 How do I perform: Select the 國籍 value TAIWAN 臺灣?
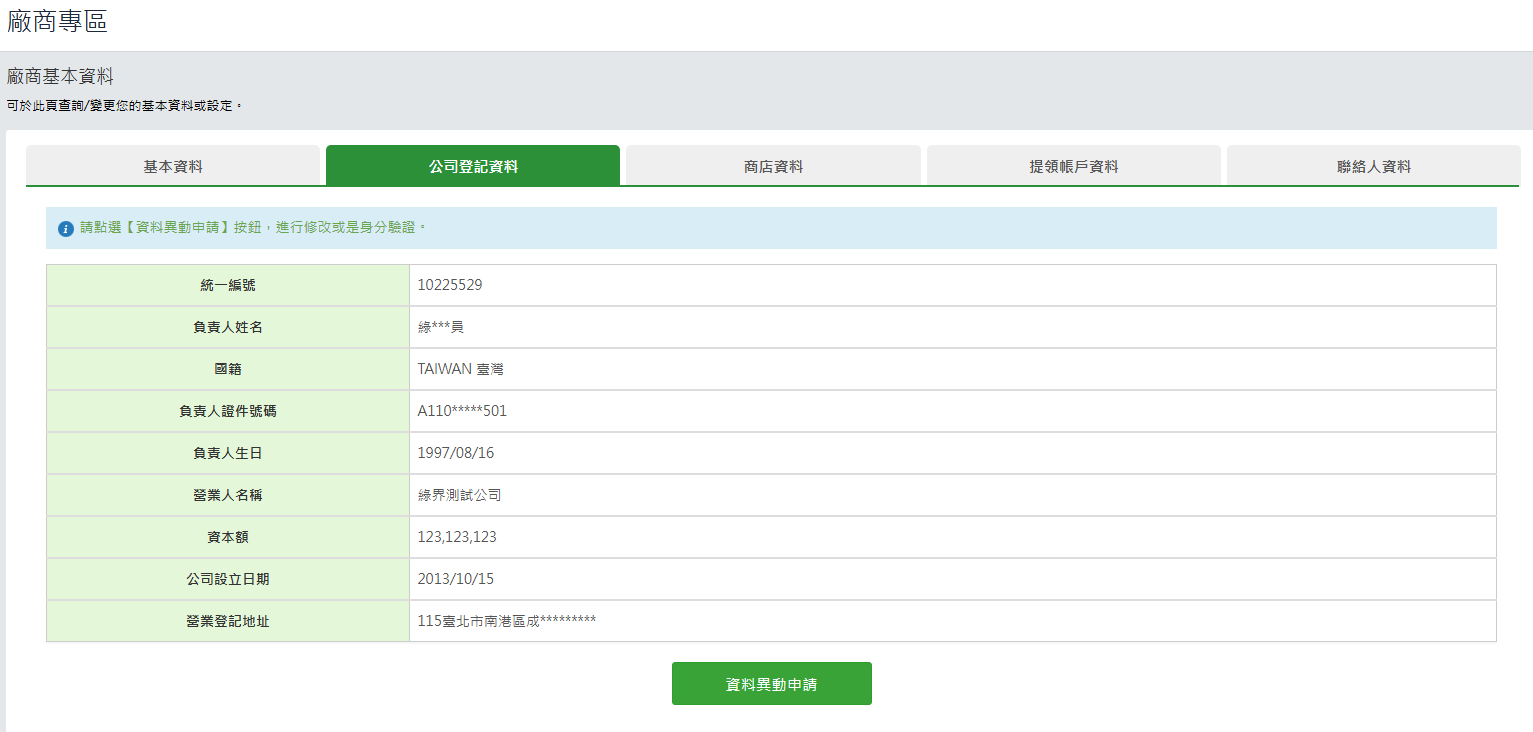[x=460, y=369]
